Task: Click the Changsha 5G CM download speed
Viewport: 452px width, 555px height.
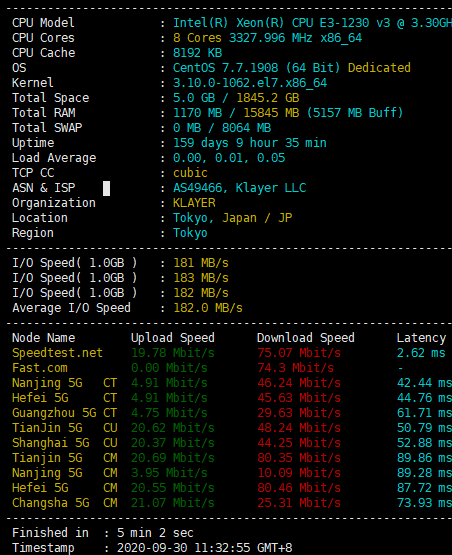Action: (299, 503)
